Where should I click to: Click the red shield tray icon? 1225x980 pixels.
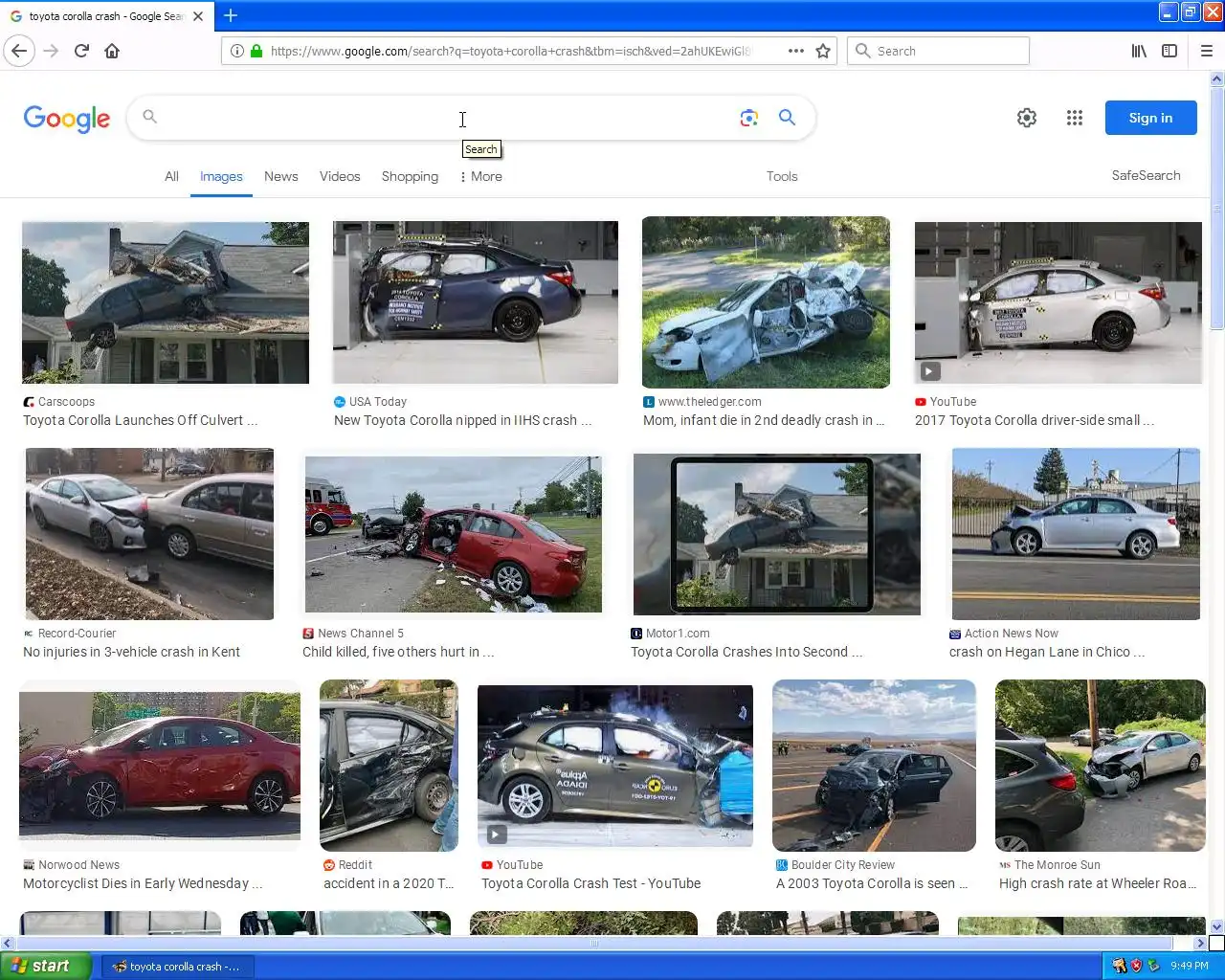(1136, 966)
